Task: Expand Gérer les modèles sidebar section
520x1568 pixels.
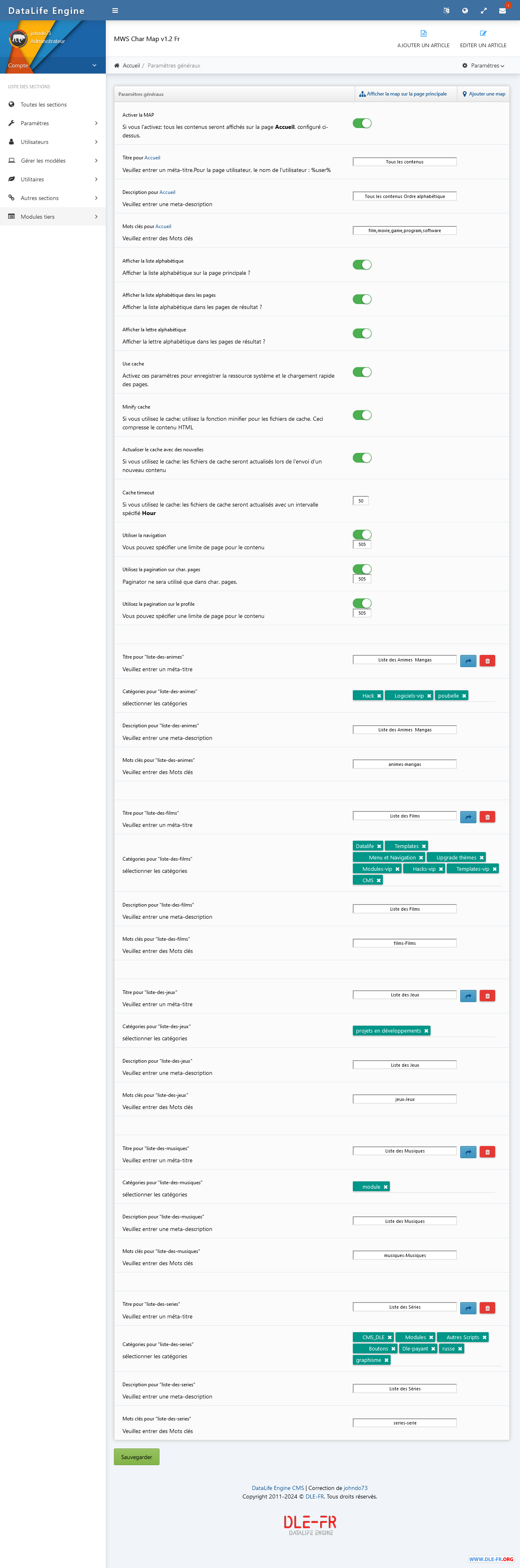Action: 53,161
